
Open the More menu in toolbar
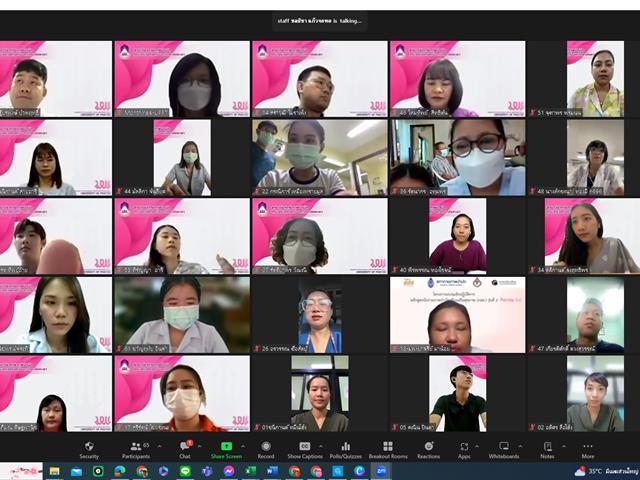pos(588,449)
